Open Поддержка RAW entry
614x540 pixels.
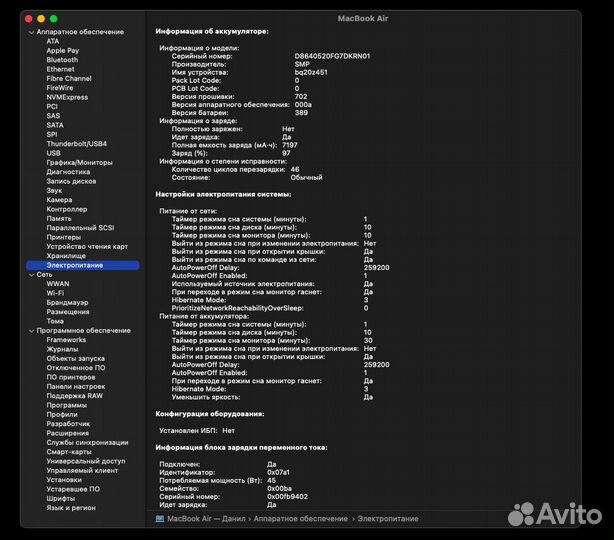pyautogui.click(x=74, y=396)
